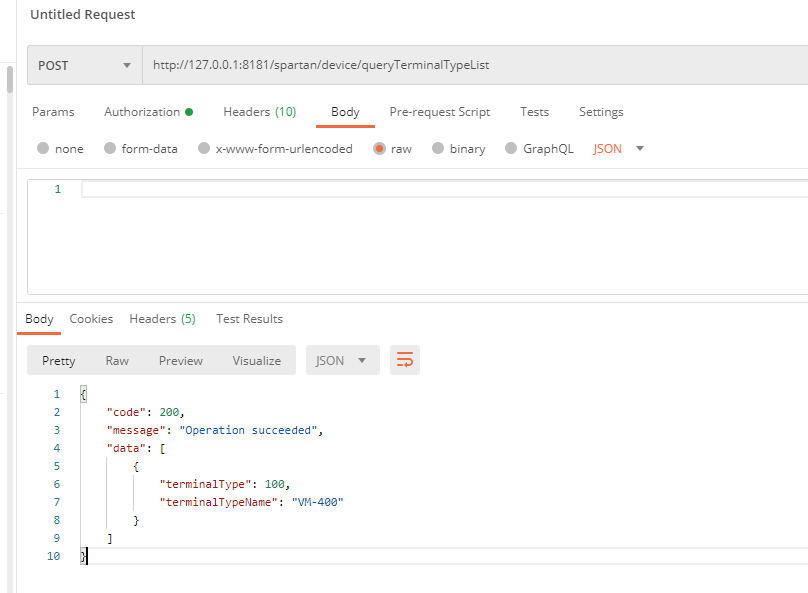Switch to the Params tab

click(53, 112)
